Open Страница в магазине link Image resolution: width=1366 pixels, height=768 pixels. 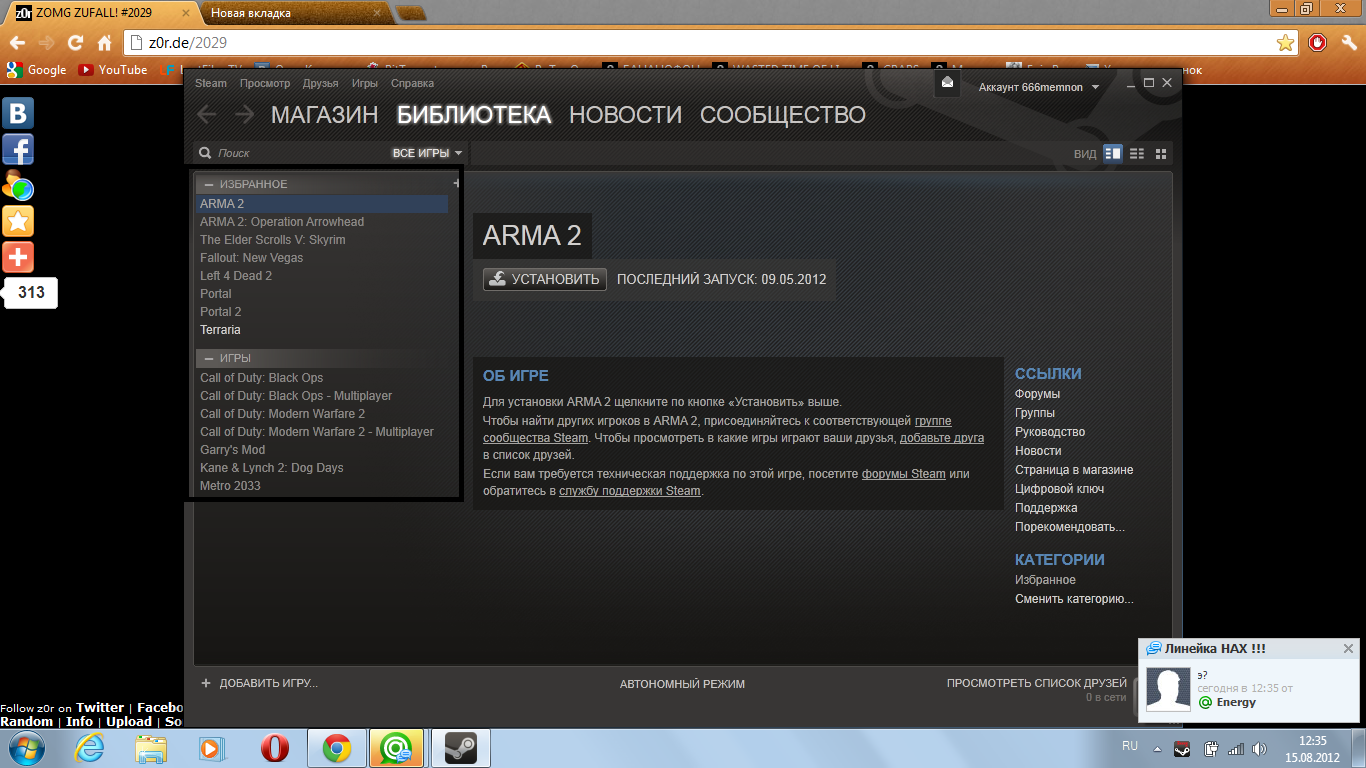click(1074, 470)
